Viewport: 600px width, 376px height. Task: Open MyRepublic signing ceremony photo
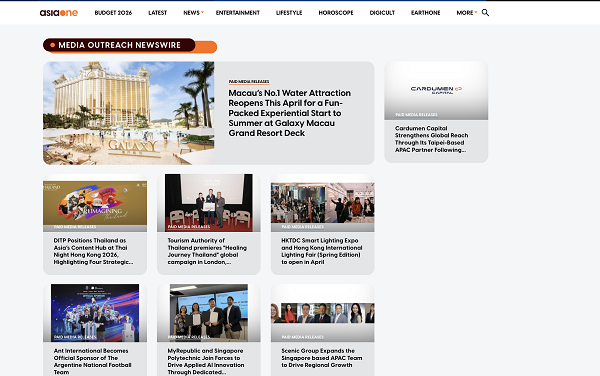(209, 313)
